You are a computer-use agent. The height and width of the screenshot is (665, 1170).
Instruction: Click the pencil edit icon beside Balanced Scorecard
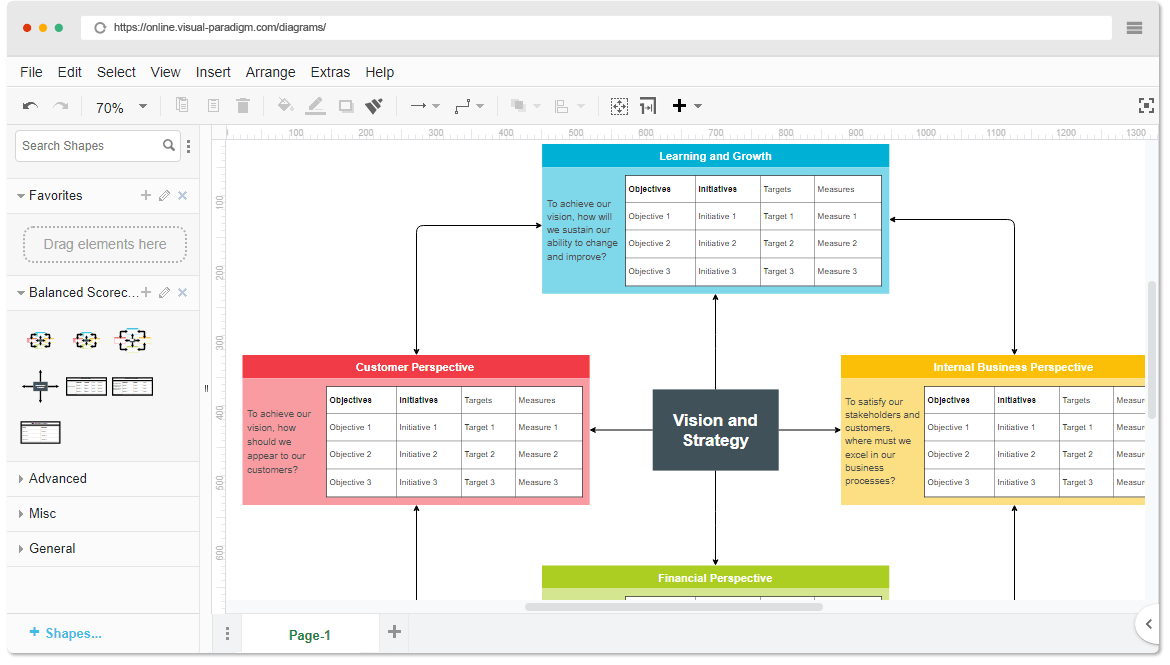coord(163,292)
